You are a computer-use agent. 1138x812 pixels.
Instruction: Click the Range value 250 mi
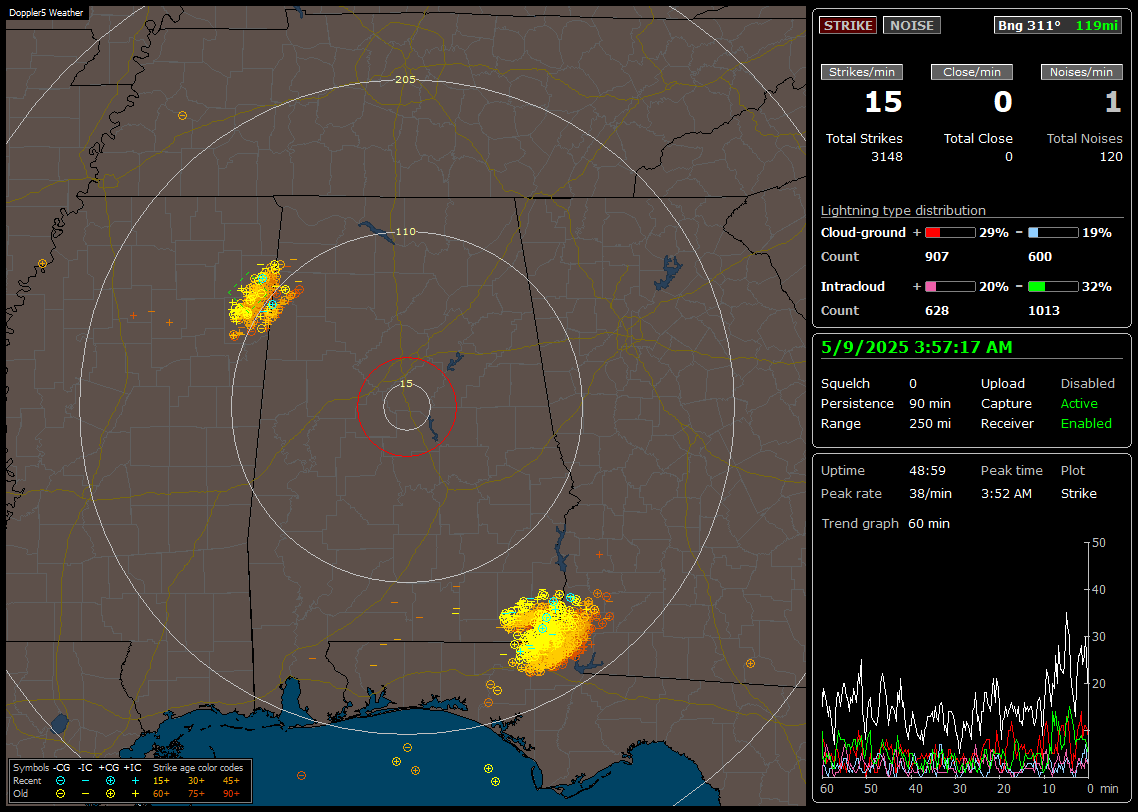930,424
